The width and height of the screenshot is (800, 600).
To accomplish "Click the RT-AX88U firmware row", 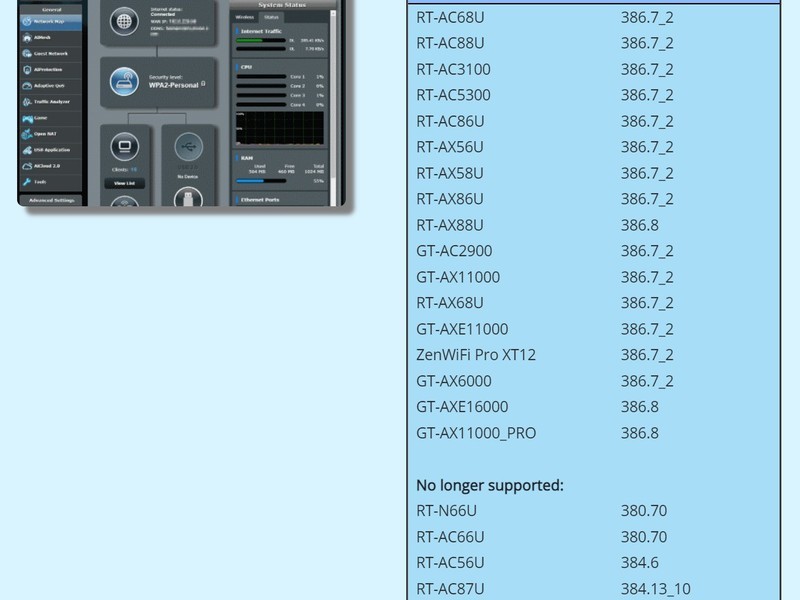I will click(593, 225).
